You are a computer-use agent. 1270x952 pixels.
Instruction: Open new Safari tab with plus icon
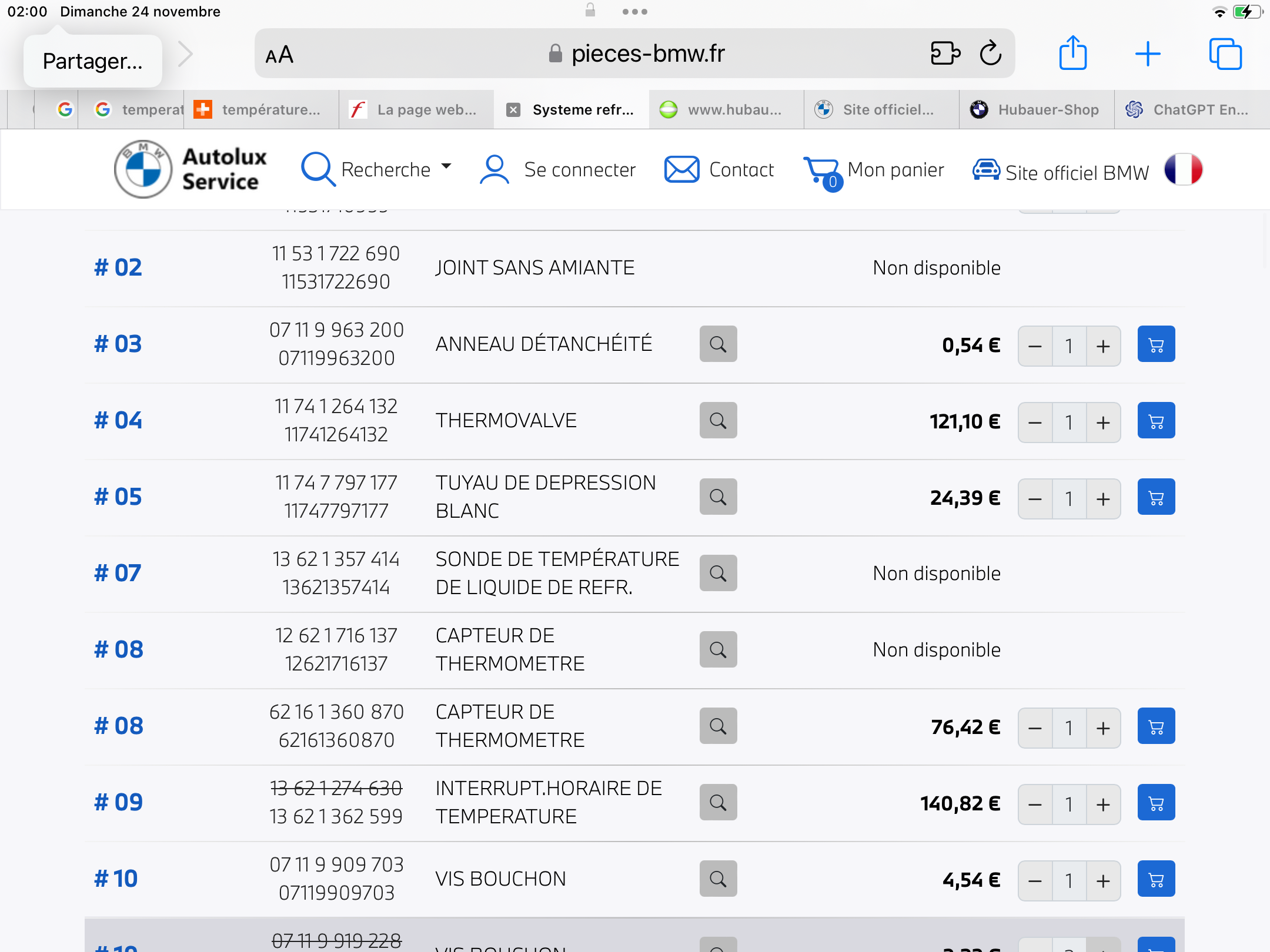[1148, 54]
